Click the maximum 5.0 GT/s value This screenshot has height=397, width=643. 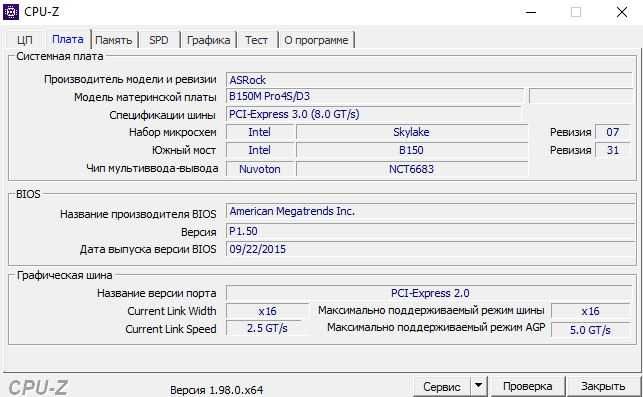[x=591, y=330]
